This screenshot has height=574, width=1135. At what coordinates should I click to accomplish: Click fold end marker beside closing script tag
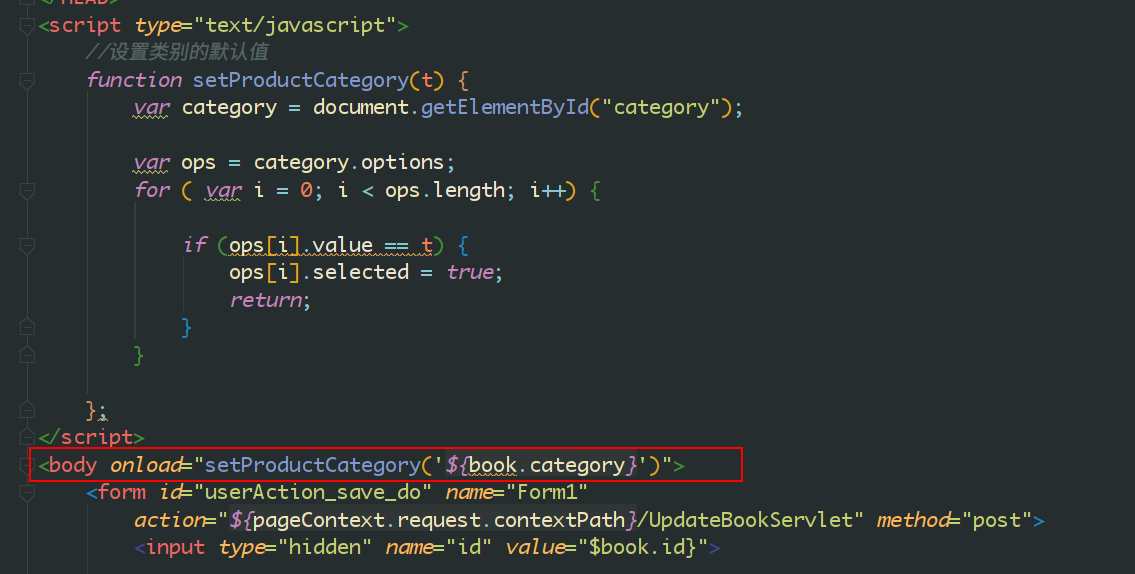[x=27, y=437]
